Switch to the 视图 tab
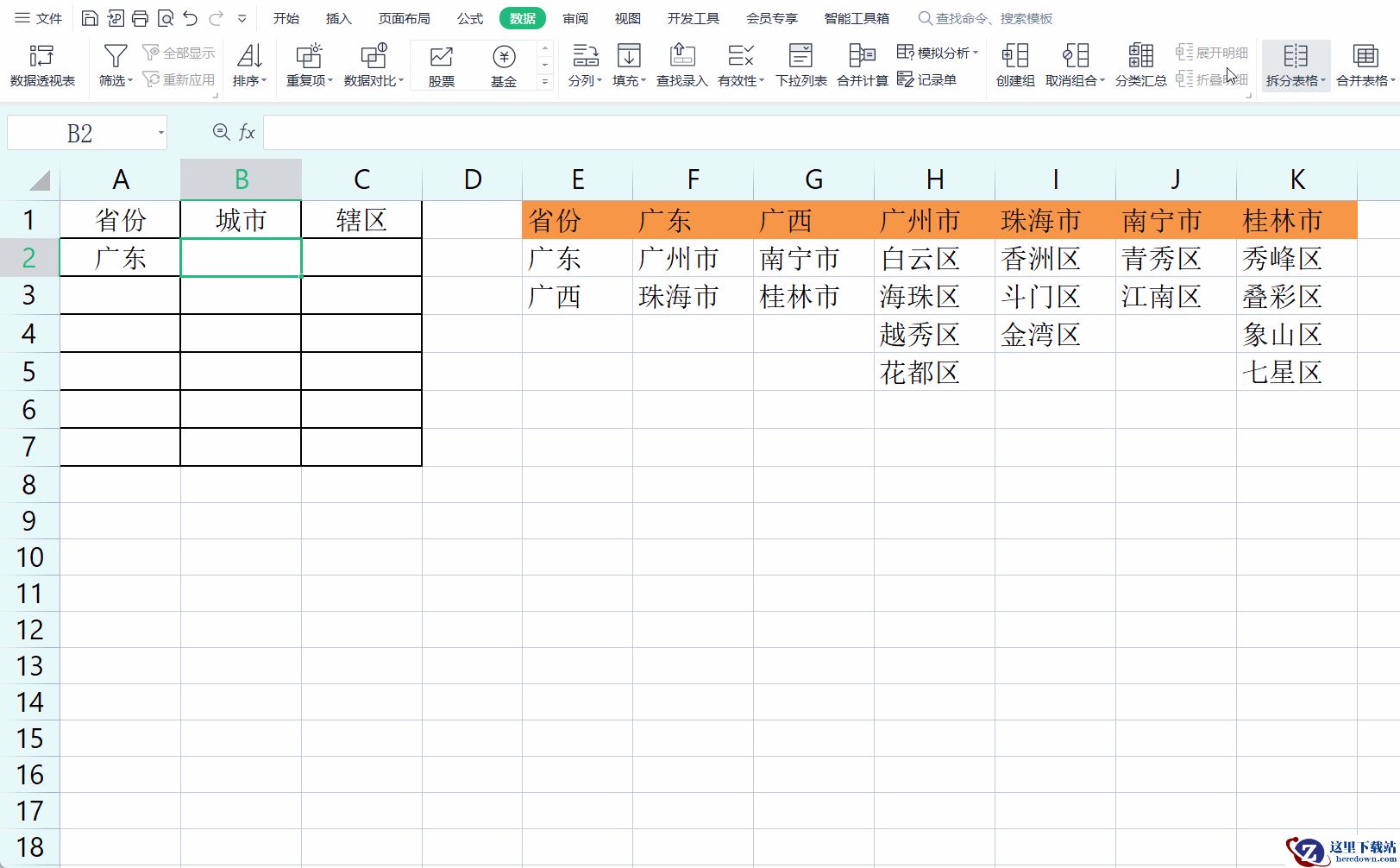The width and height of the screenshot is (1400, 868). (628, 18)
